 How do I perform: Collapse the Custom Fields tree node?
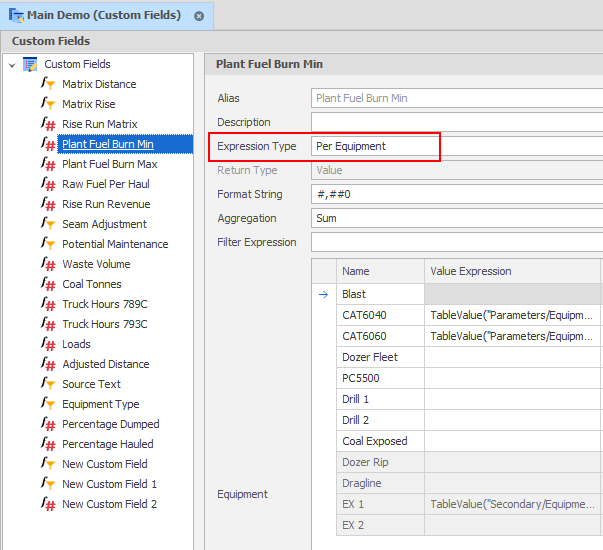click(11, 65)
